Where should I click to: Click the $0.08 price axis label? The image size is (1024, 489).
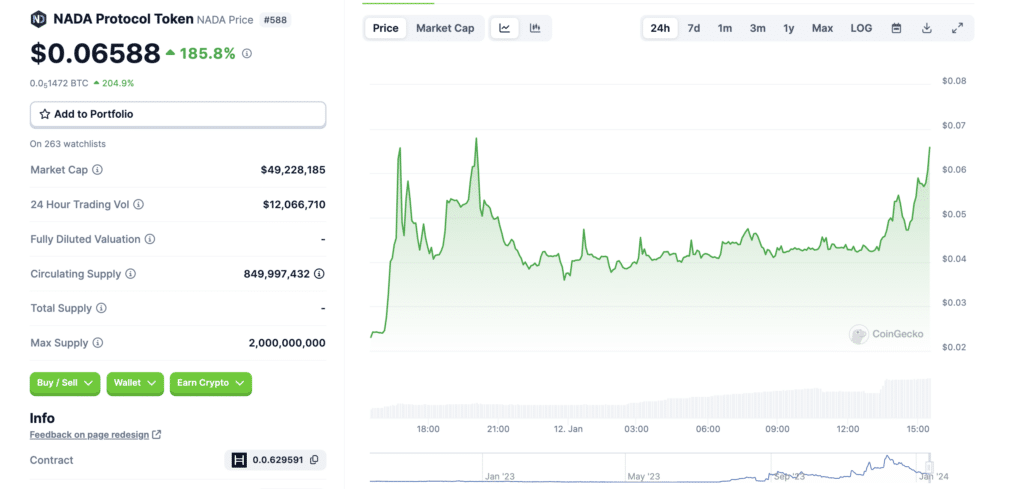coord(954,81)
